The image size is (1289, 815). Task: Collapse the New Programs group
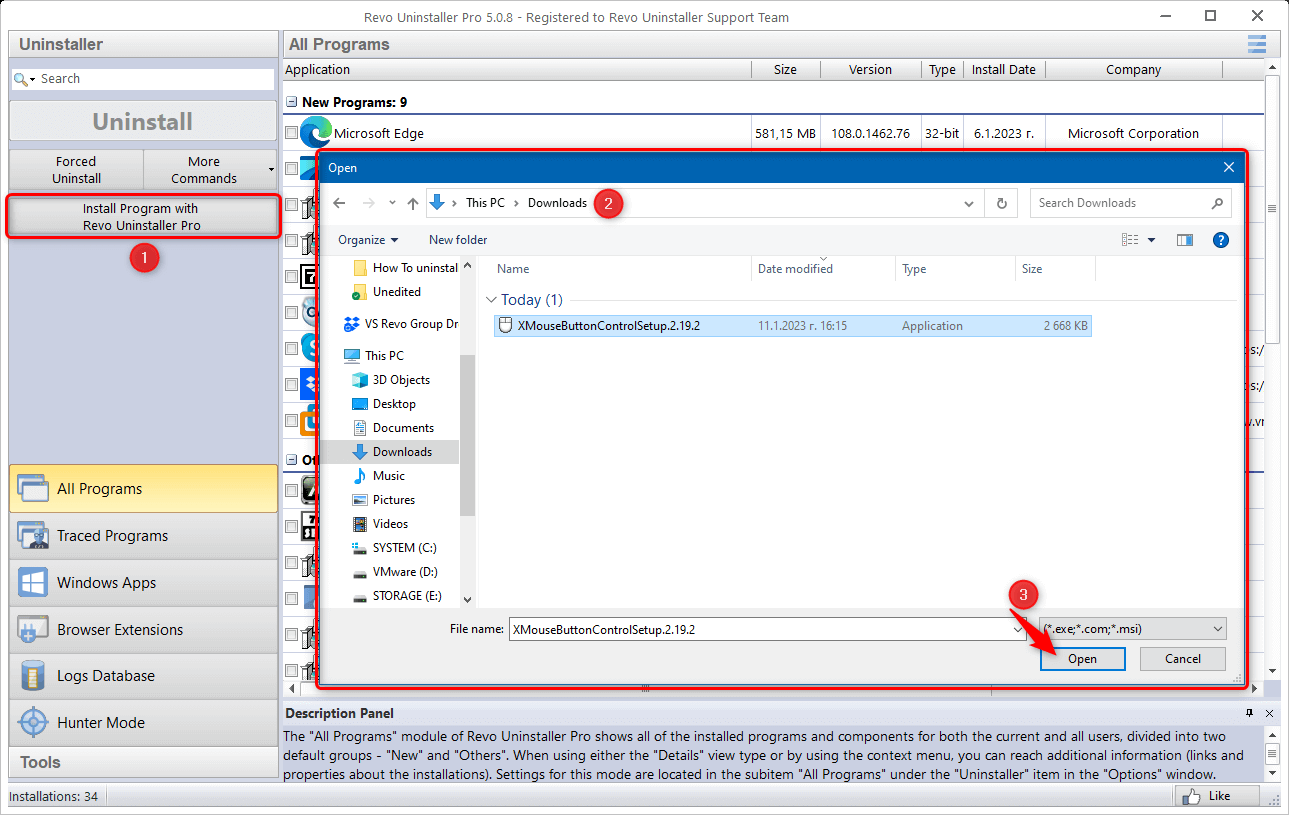click(291, 102)
